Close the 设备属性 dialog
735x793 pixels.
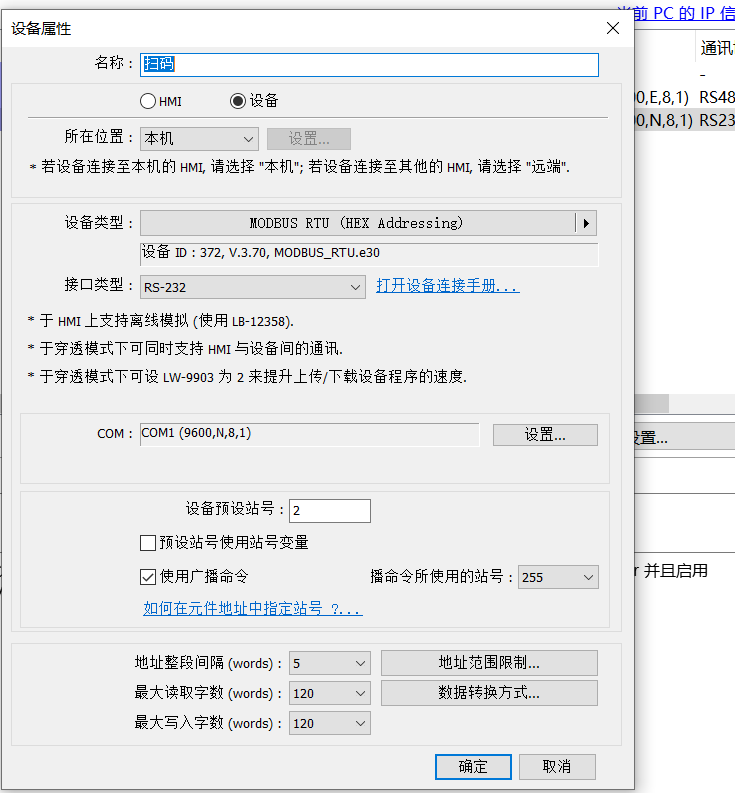(613, 28)
